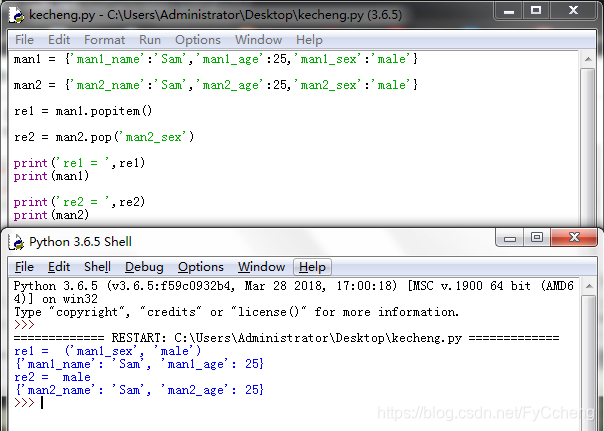Click the editor title text with file path
604x431 pixels.
click(x=215, y=15)
